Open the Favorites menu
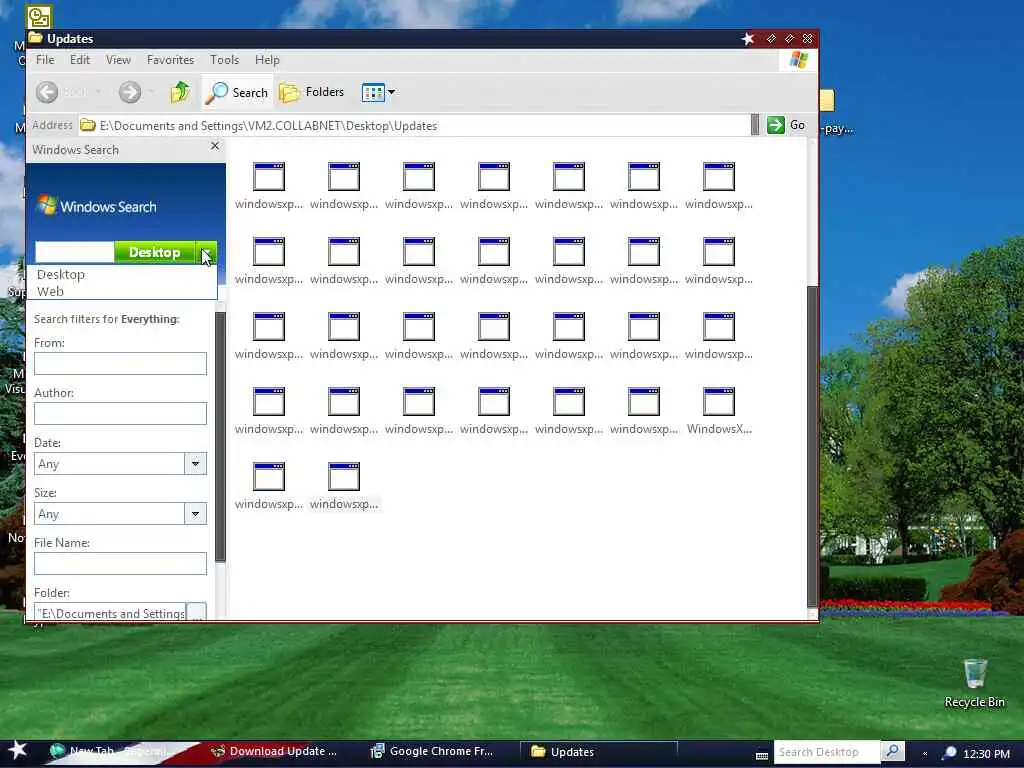The image size is (1024, 768). 170,59
